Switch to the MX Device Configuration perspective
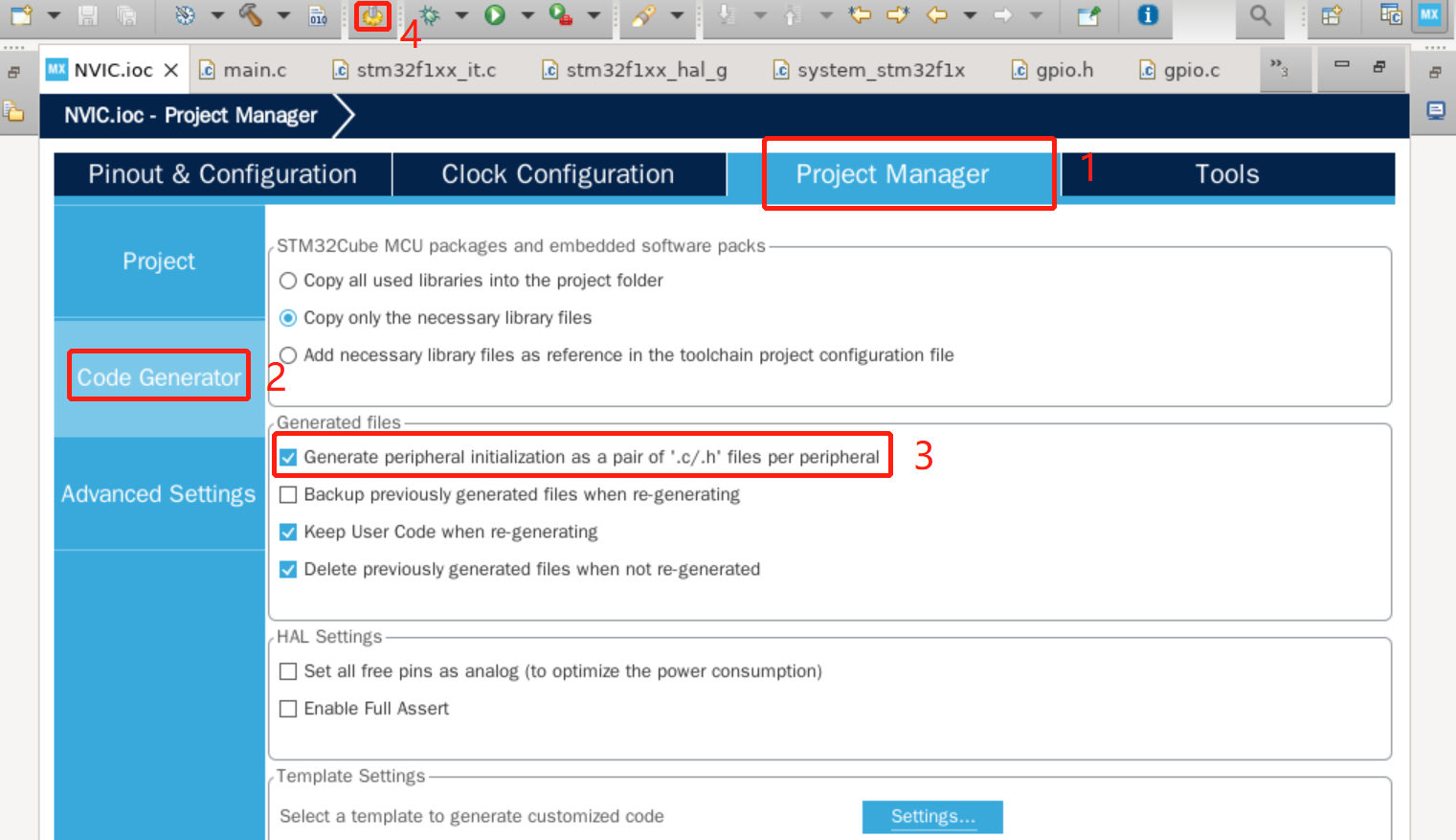 1429,15
